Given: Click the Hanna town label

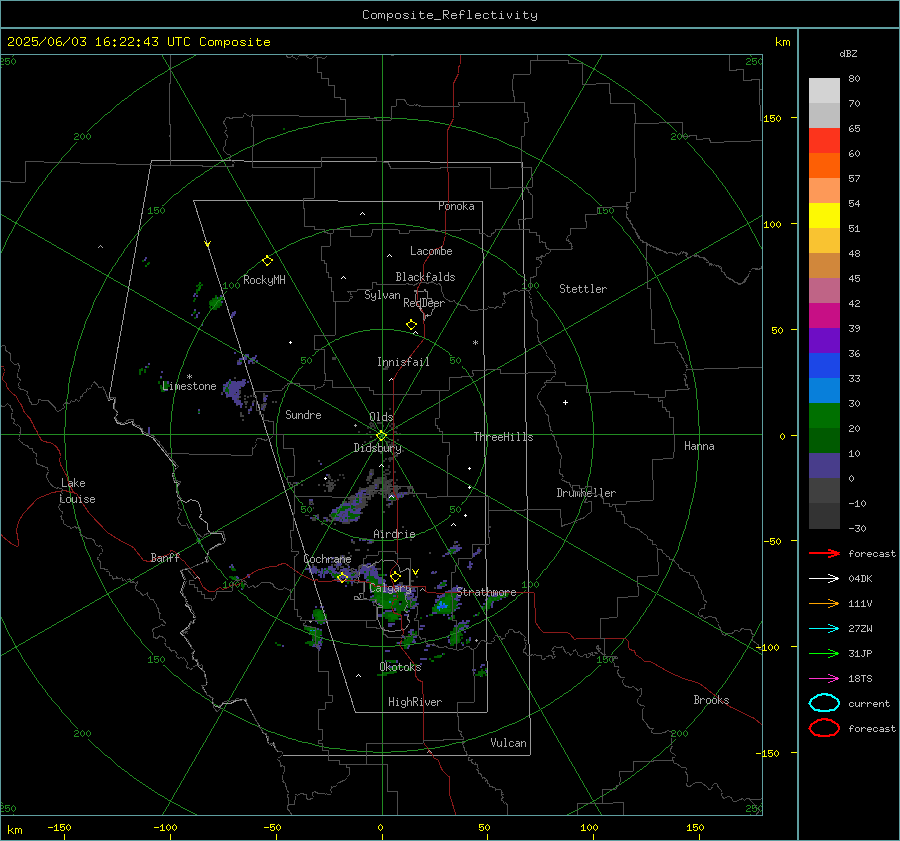Looking at the screenshot, I should [699, 446].
